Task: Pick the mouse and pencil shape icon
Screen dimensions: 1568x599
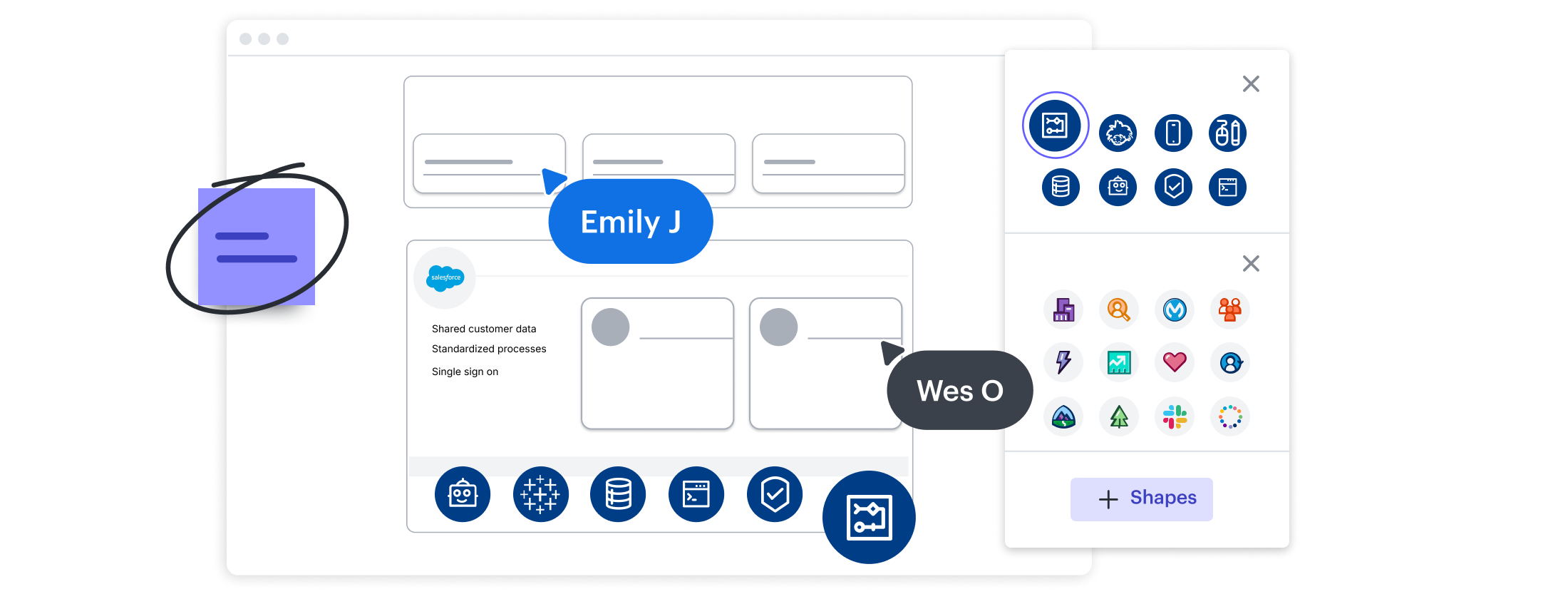Action: 1227,133
